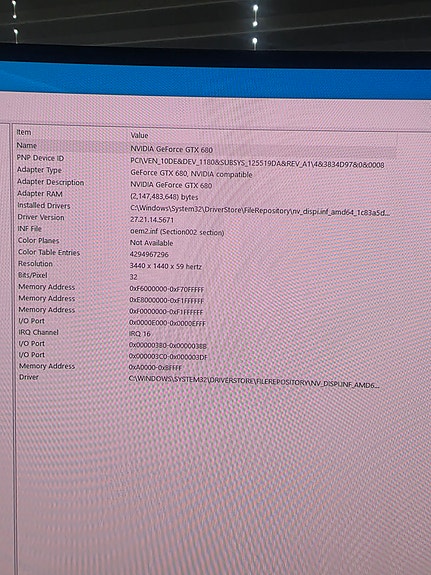
Task: Select the Memory Address 0xF6000000 row
Action: tap(205, 288)
